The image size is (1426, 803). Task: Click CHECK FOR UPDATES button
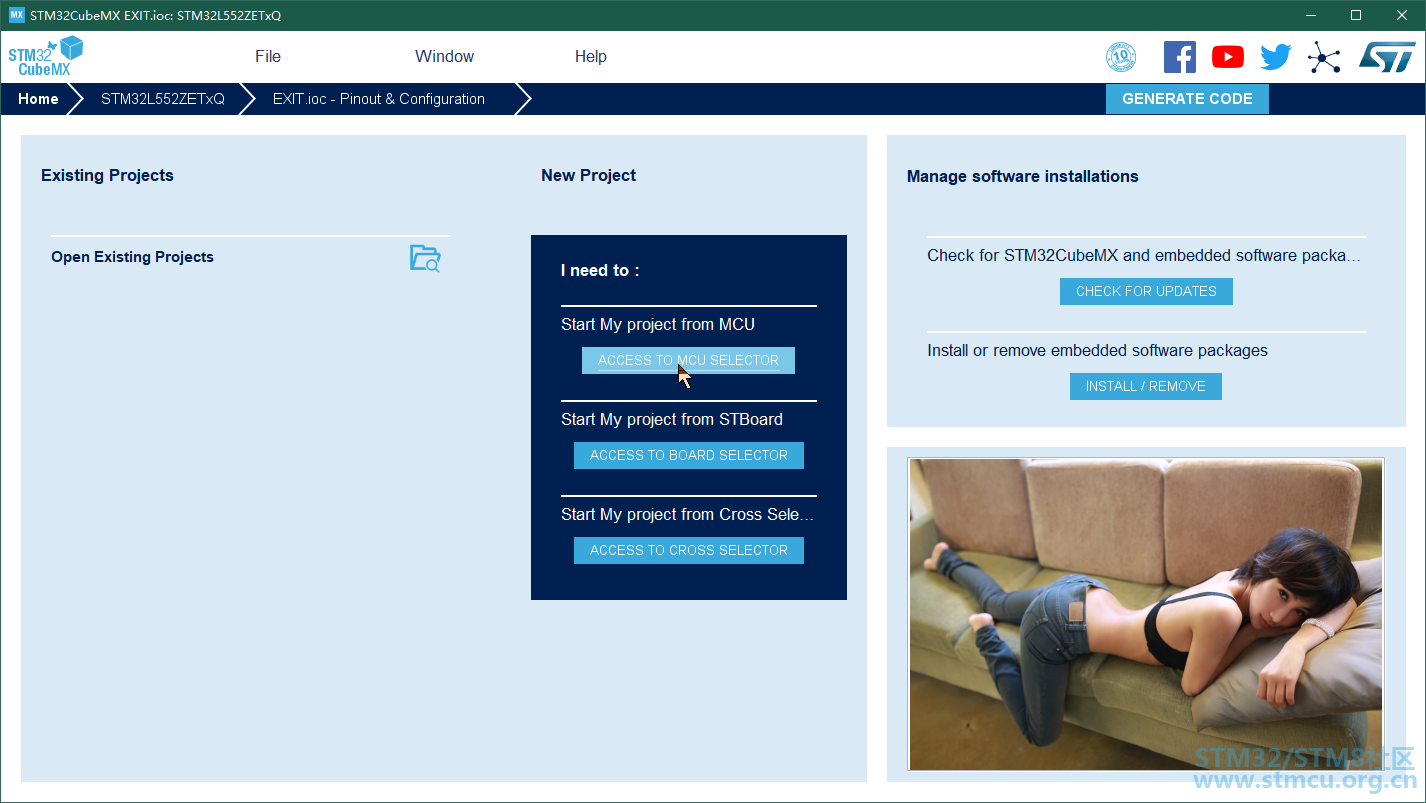point(1146,291)
